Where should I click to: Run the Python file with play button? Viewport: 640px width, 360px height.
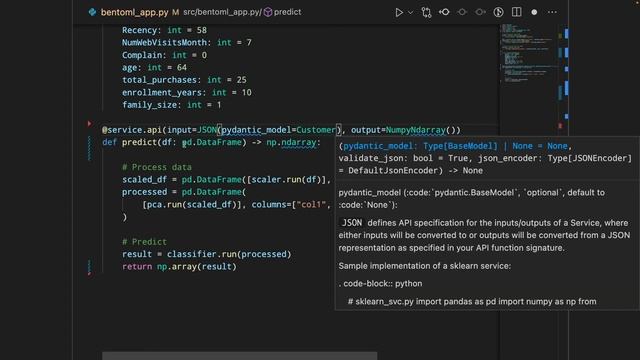[x=399, y=12]
